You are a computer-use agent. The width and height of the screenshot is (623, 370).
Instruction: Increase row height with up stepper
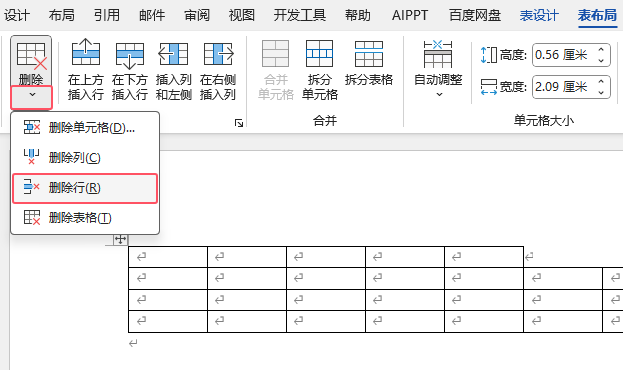point(601,50)
